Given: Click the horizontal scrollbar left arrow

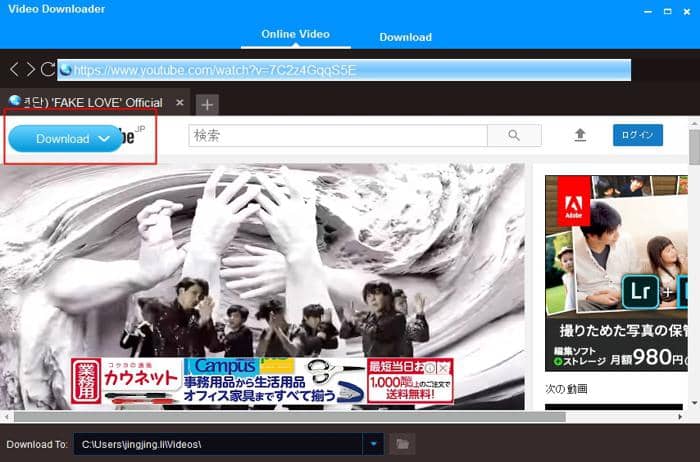Looking at the screenshot, I should pos(6,417).
